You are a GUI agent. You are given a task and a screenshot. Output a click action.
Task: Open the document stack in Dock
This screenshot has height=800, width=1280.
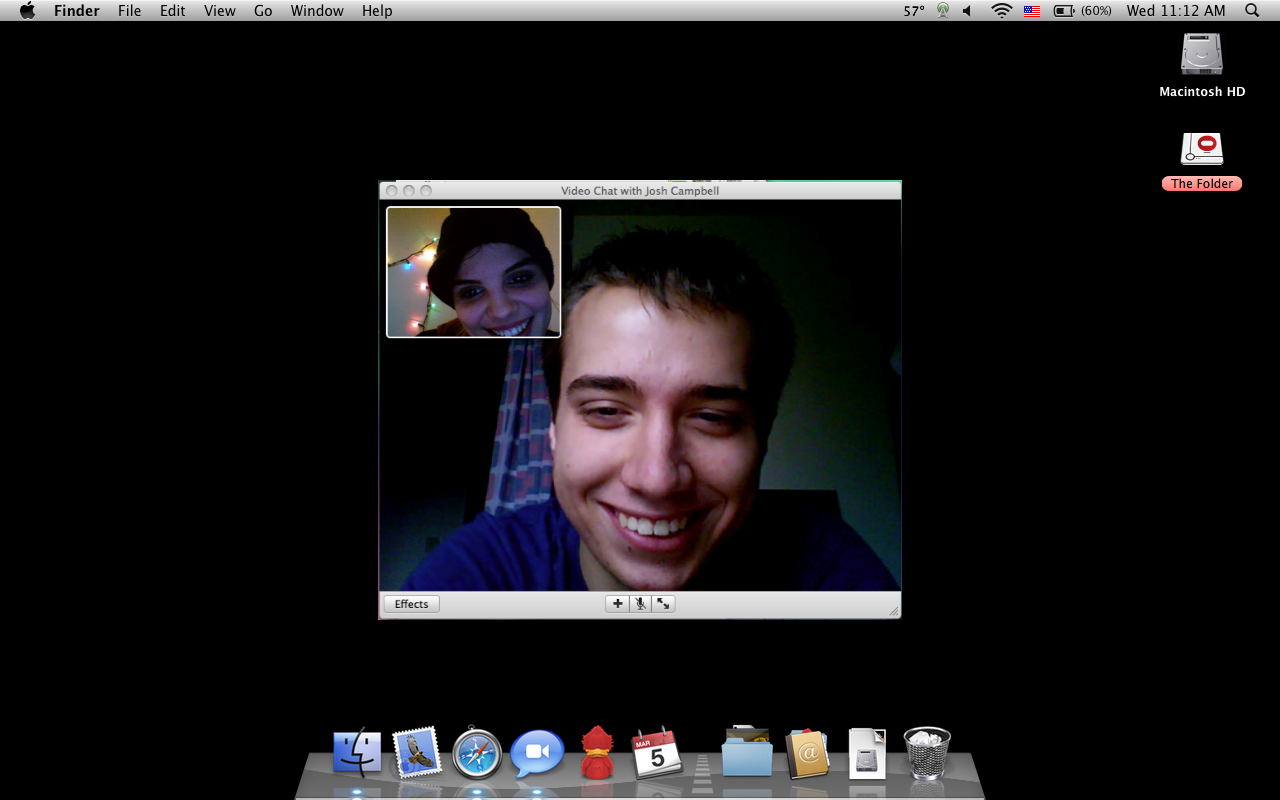click(x=867, y=753)
